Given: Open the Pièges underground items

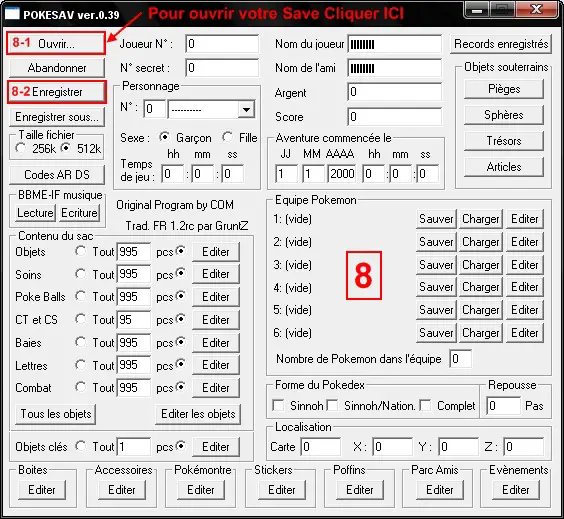Looking at the screenshot, I should click(504, 89).
